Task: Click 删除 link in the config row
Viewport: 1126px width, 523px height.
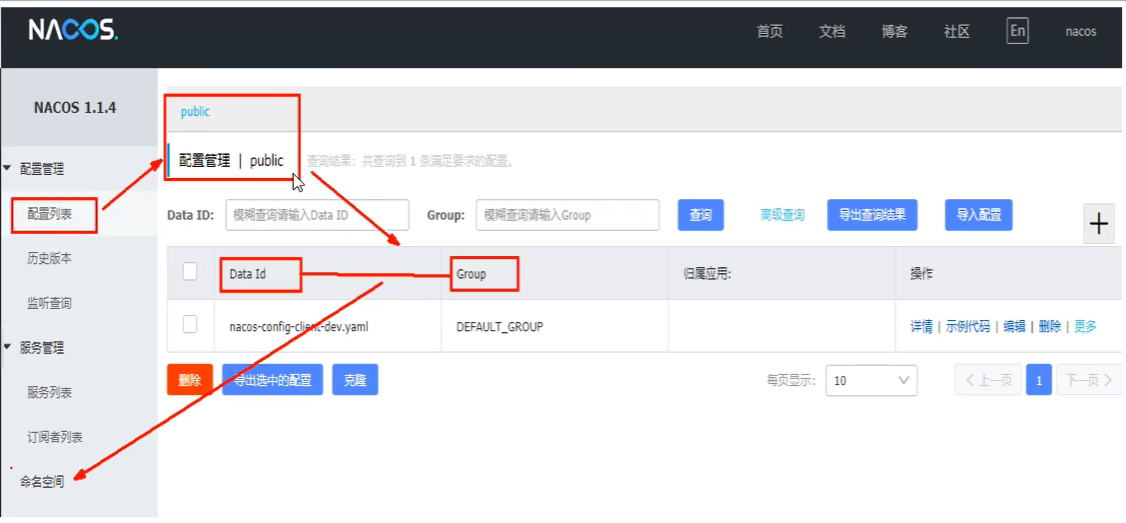Action: (1049, 326)
